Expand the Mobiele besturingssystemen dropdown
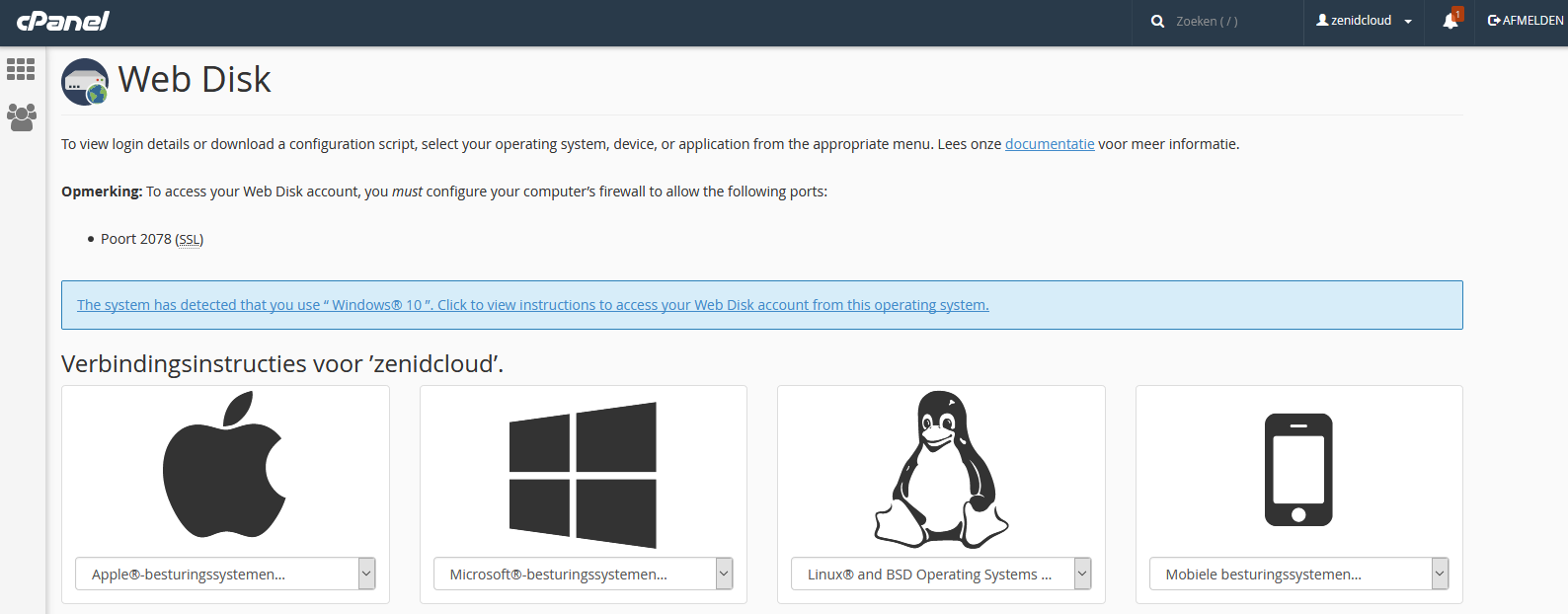 [1298, 574]
